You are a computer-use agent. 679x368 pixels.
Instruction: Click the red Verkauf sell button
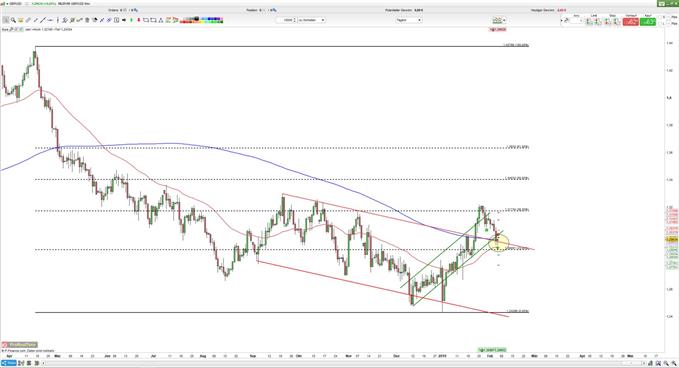630,21
